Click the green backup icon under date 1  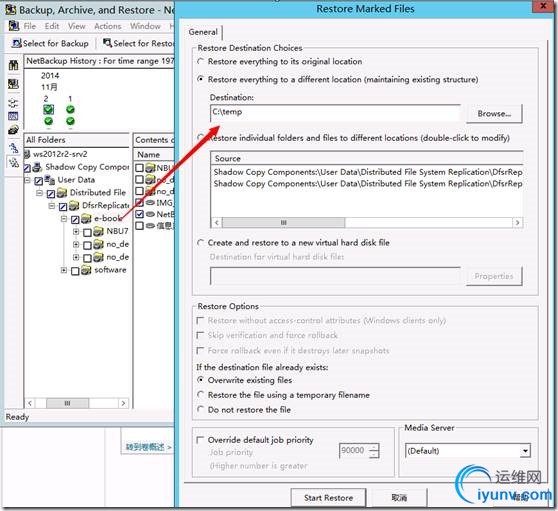click(70, 109)
